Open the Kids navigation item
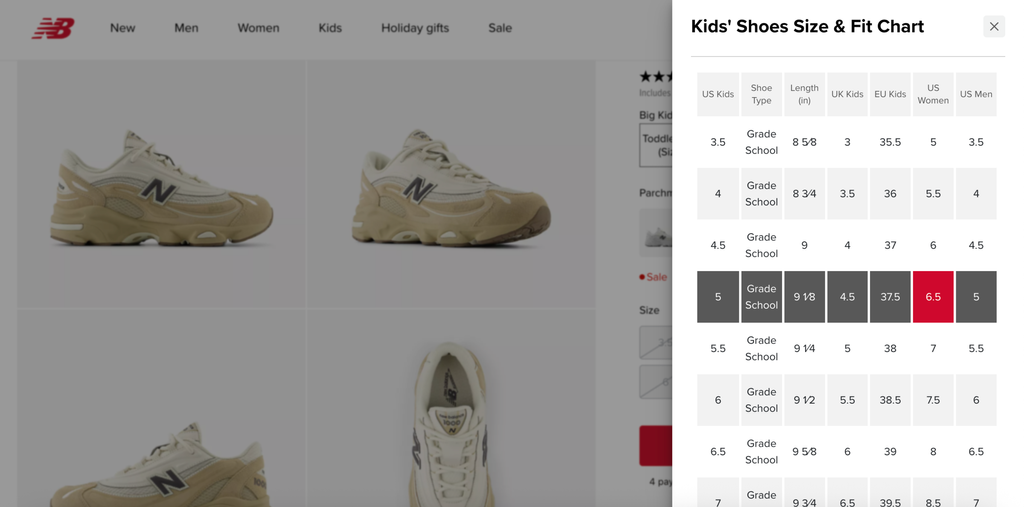 330,28
